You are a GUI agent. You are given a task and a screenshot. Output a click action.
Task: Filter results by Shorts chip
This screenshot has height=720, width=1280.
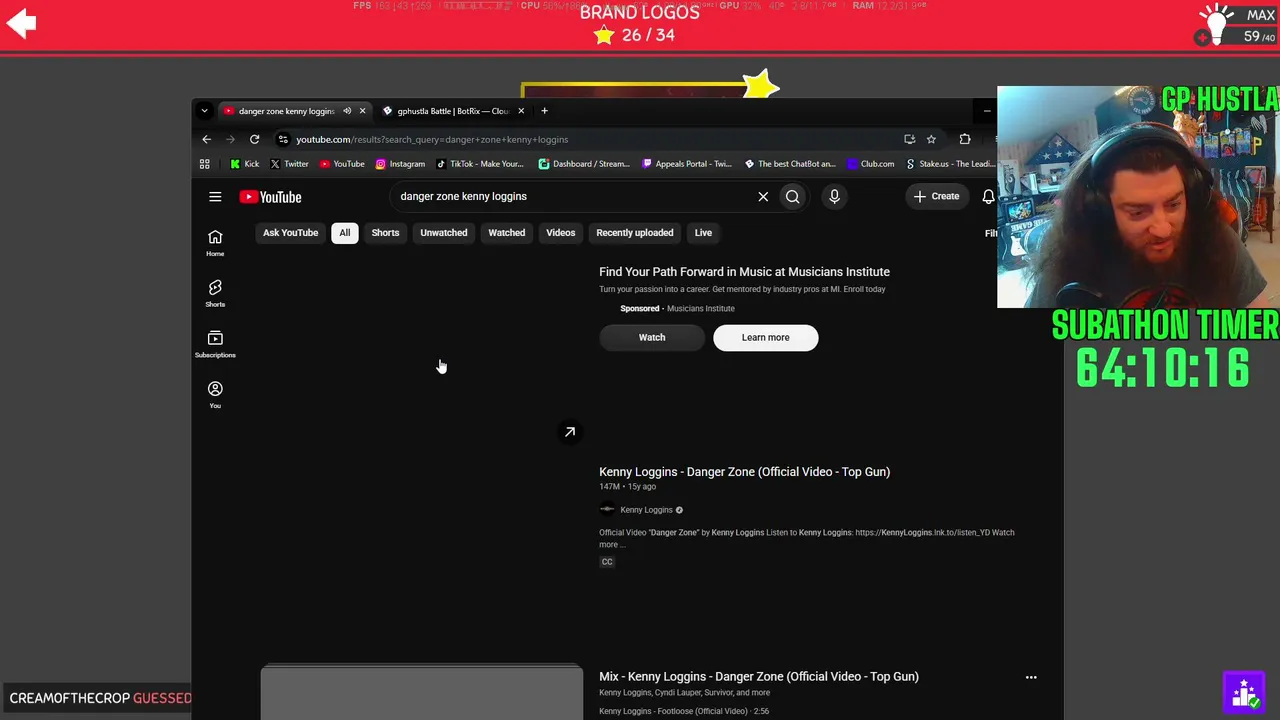(x=385, y=233)
